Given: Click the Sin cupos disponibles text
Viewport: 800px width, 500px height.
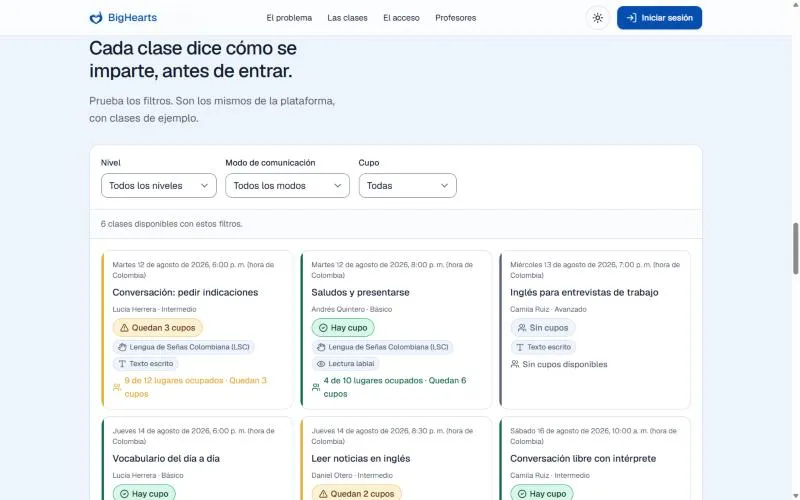Looking at the screenshot, I should coord(565,364).
